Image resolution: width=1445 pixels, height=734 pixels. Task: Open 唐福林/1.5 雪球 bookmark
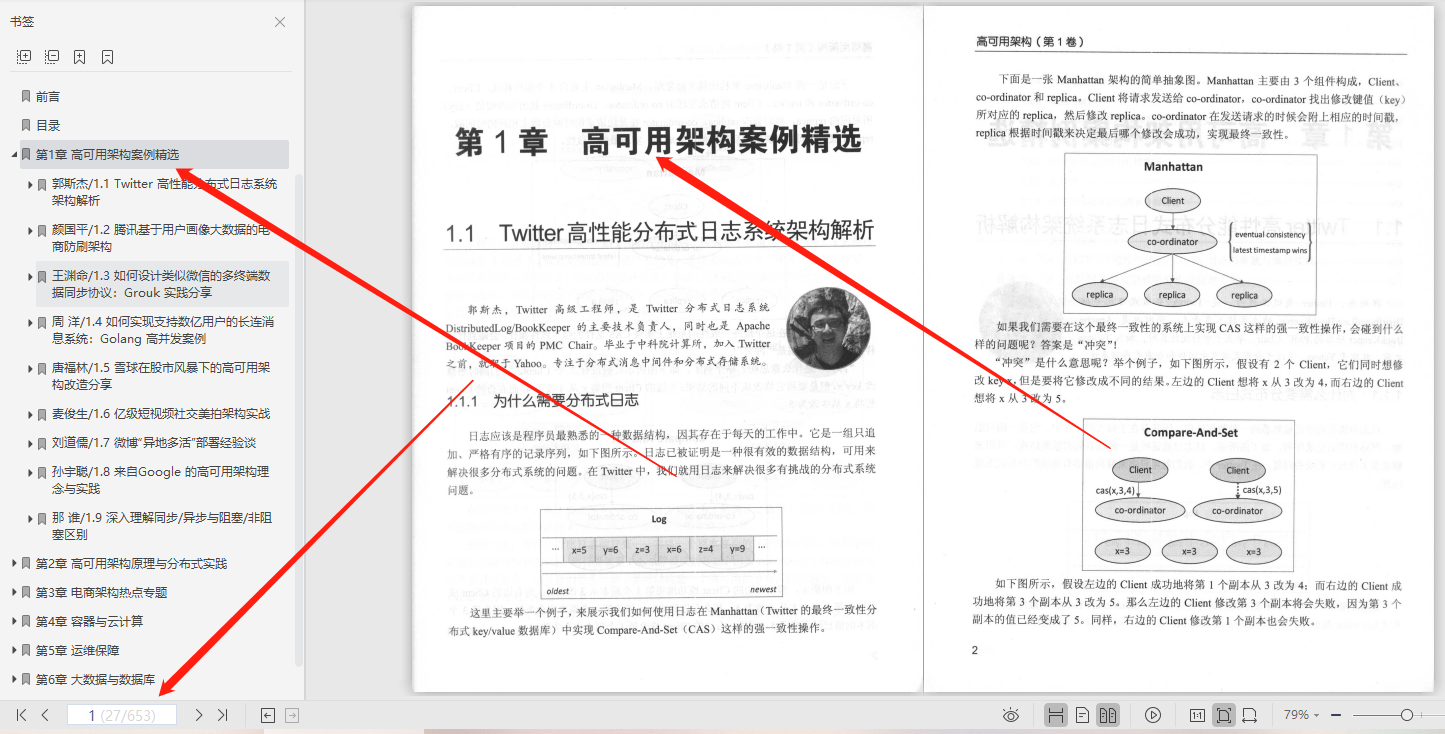tap(161, 376)
